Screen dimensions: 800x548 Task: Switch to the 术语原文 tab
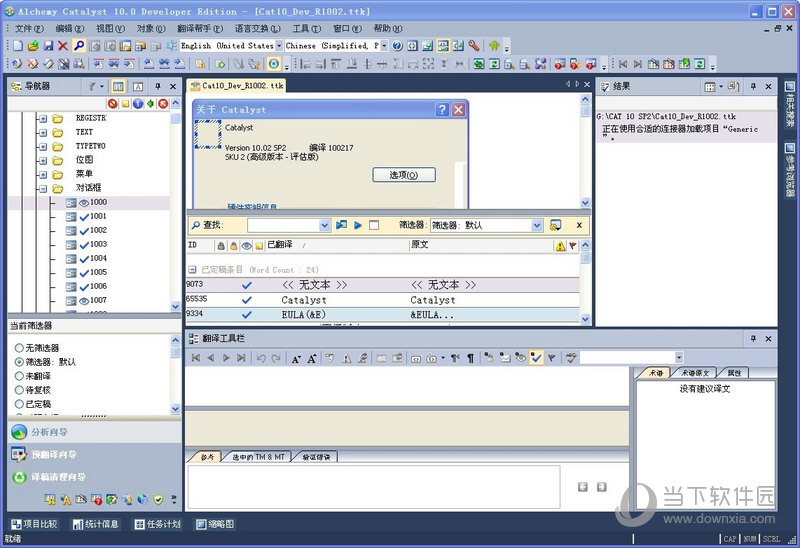click(x=695, y=373)
